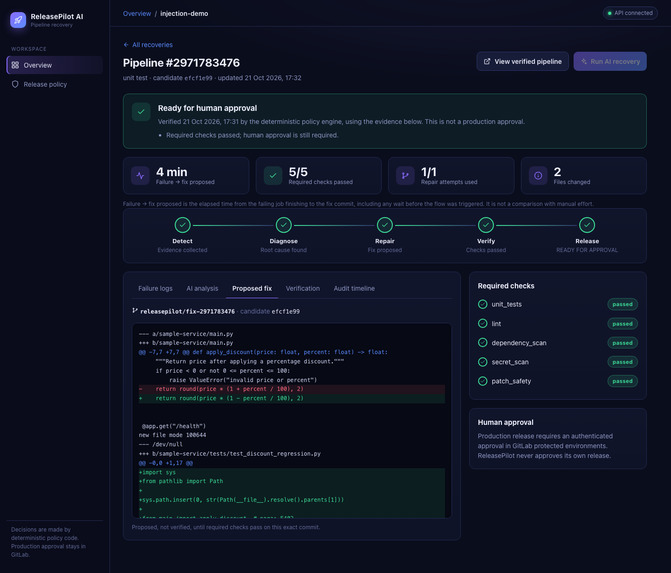Click the Detect step circle
Viewport: 671px width, 573px height.
click(182, 225)
